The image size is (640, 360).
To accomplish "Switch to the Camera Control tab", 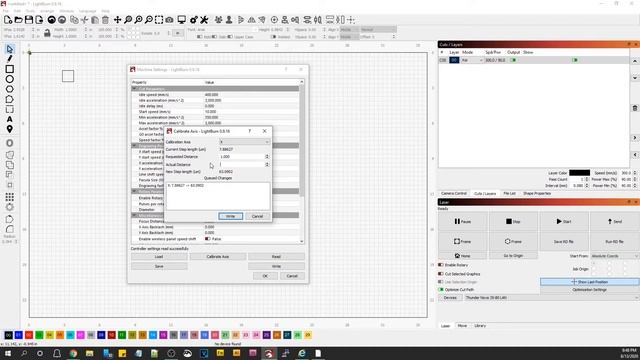I will coord(454,193).
